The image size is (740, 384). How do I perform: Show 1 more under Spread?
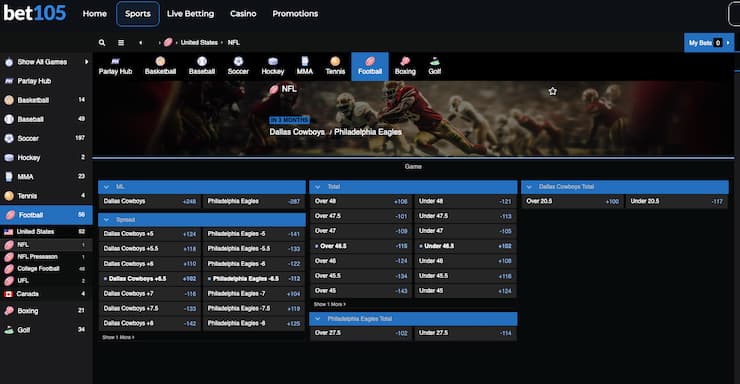click(118, 337)
